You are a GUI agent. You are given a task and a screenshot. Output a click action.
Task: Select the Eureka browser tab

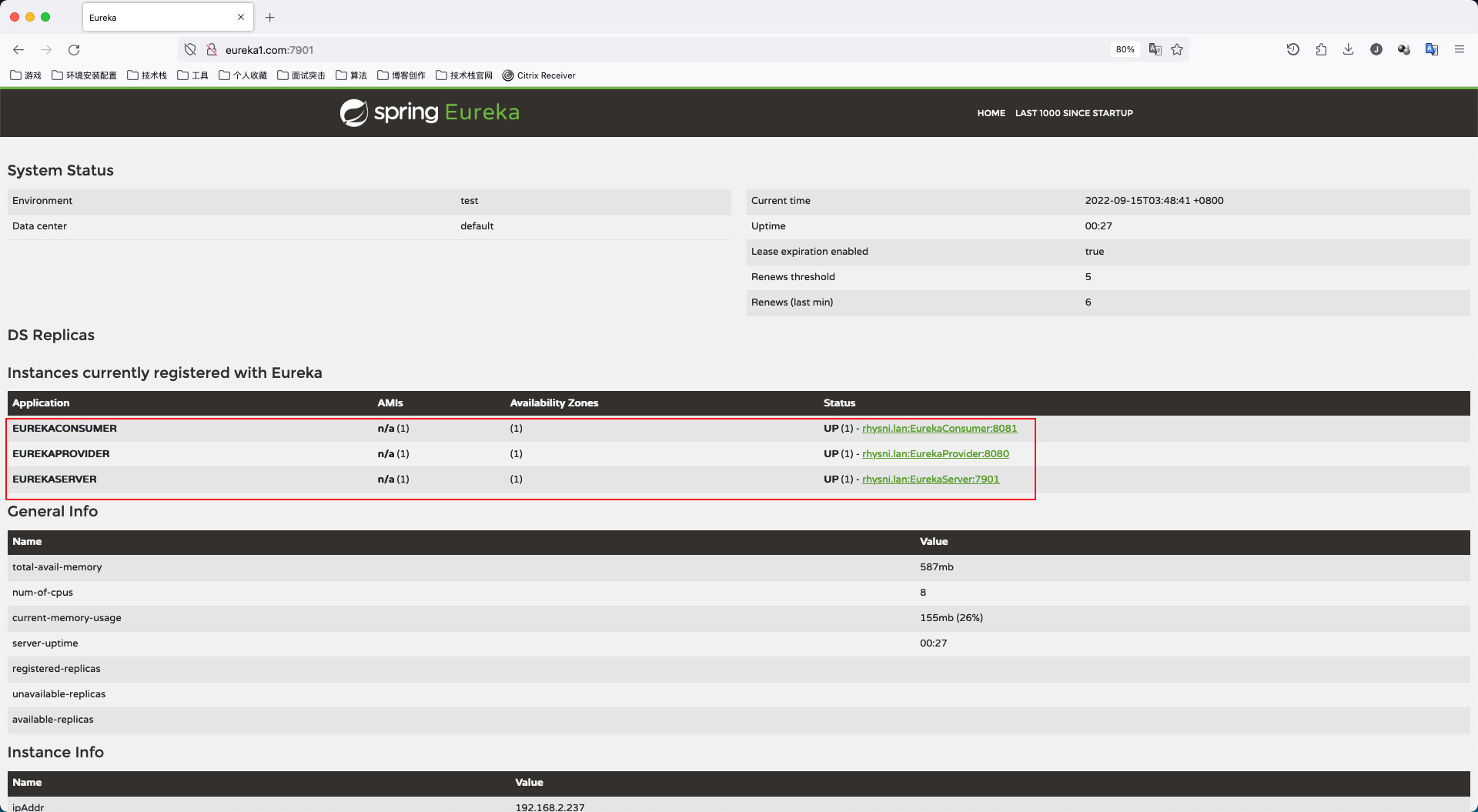pos(168,17)
